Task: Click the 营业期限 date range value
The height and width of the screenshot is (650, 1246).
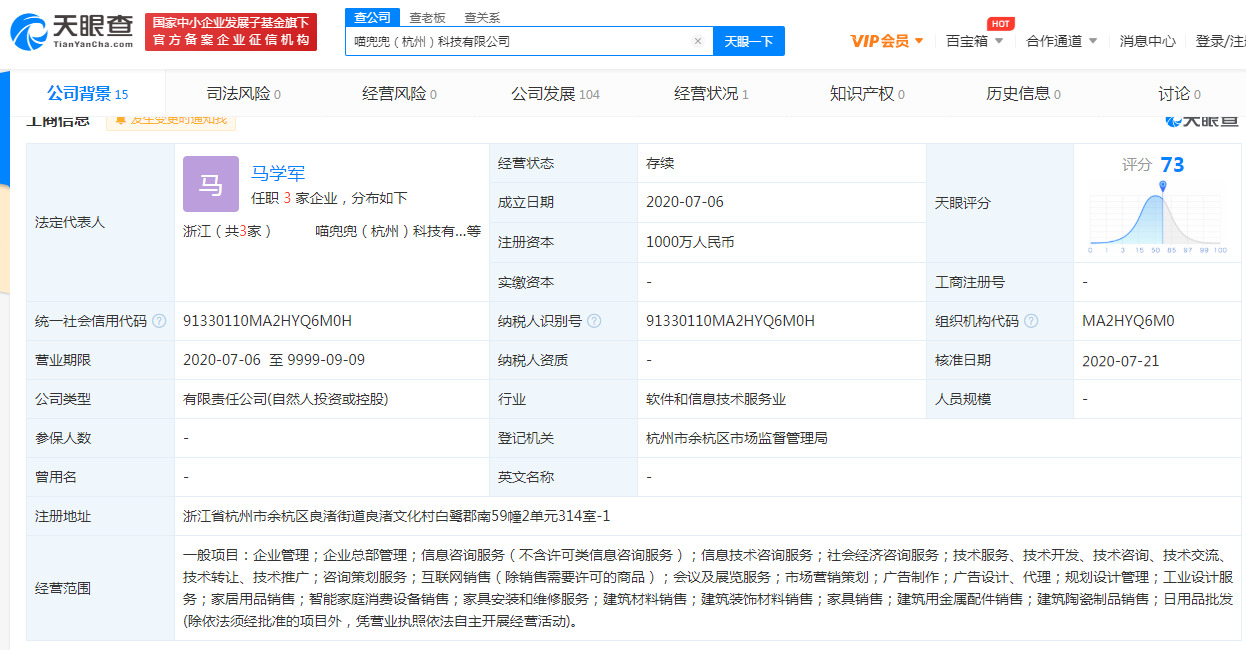Action: coord(274,360)
